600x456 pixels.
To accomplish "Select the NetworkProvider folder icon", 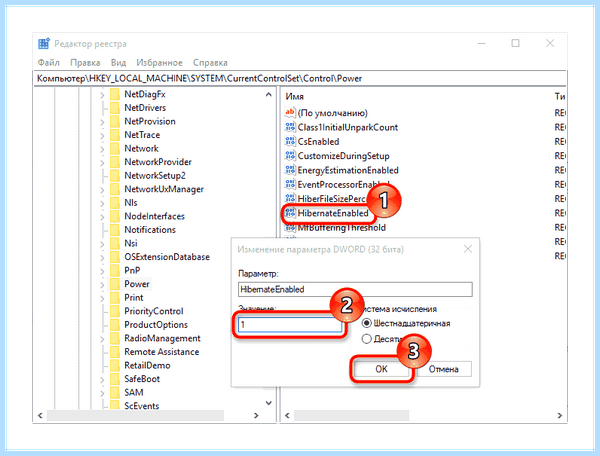I will tap(115, 162).
